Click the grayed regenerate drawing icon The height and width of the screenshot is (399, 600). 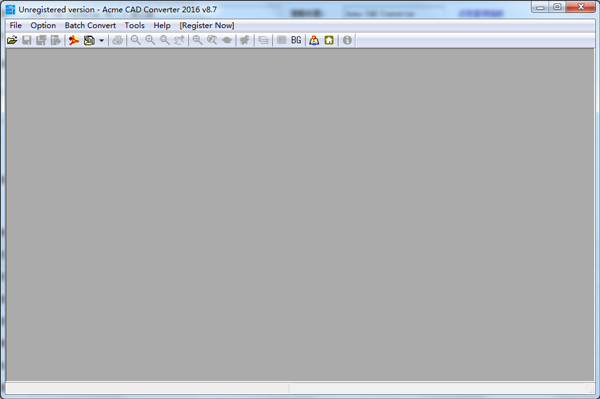tap(245, 40)
